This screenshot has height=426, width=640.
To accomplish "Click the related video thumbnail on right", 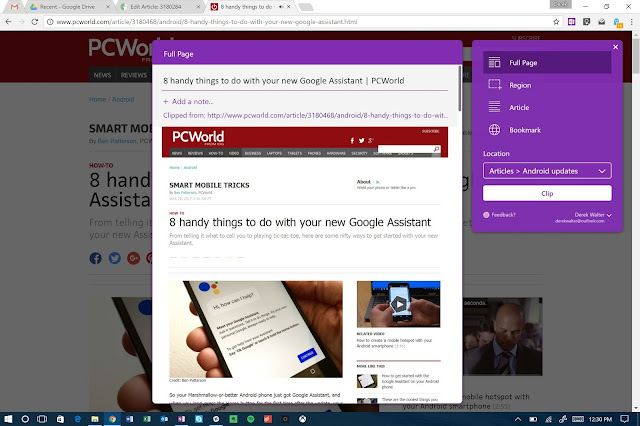I will click(503, 336).
